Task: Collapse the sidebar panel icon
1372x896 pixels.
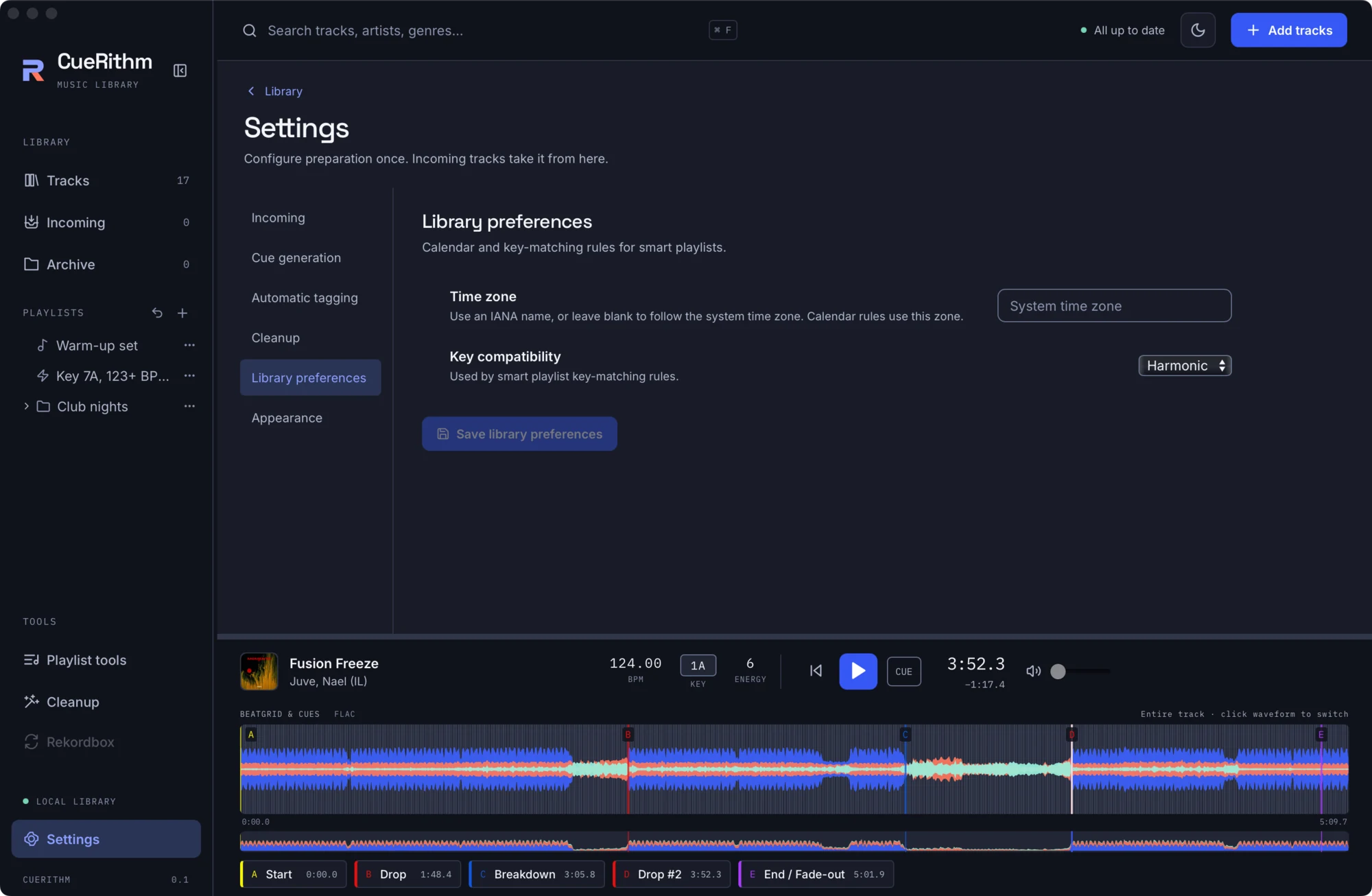Action: pos(180,71)
